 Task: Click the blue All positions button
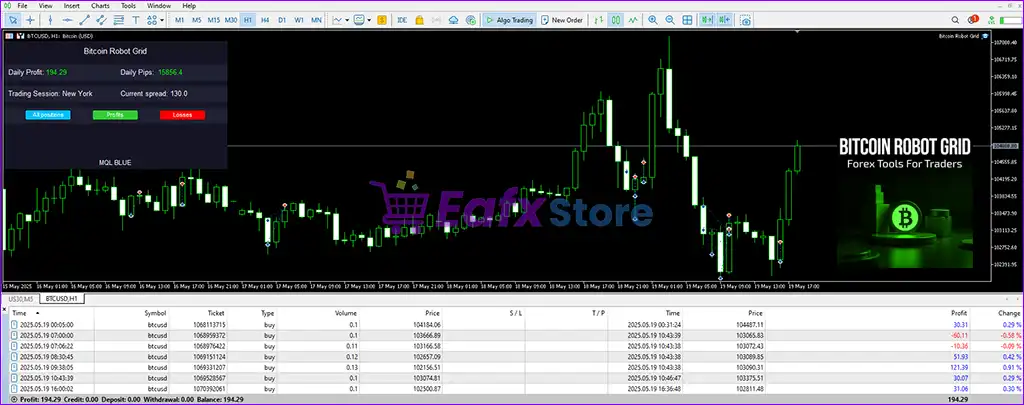tap(48, 115)
